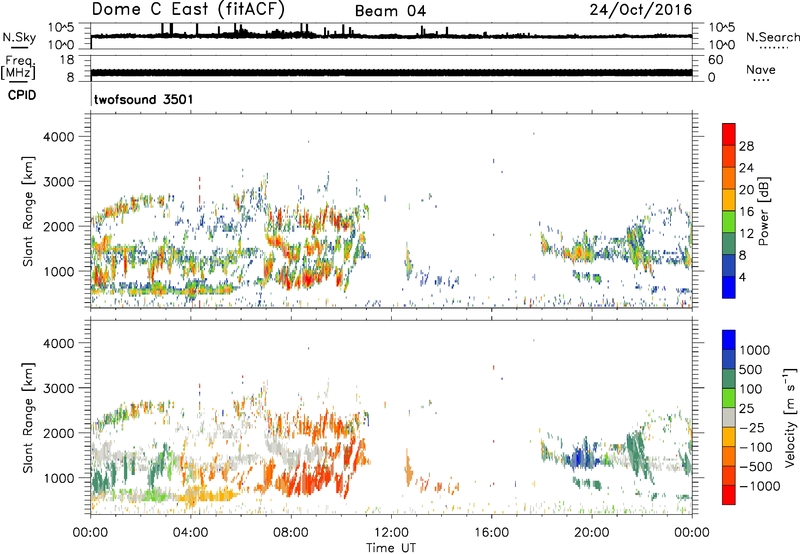Click the noise trace in the N.Sky panel
800x554 pixels.
(x=391, y=36)
